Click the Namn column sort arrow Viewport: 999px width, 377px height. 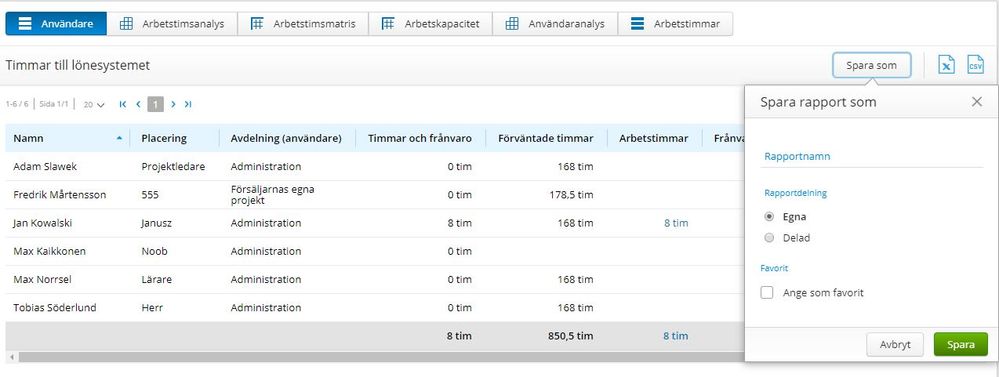119,138
